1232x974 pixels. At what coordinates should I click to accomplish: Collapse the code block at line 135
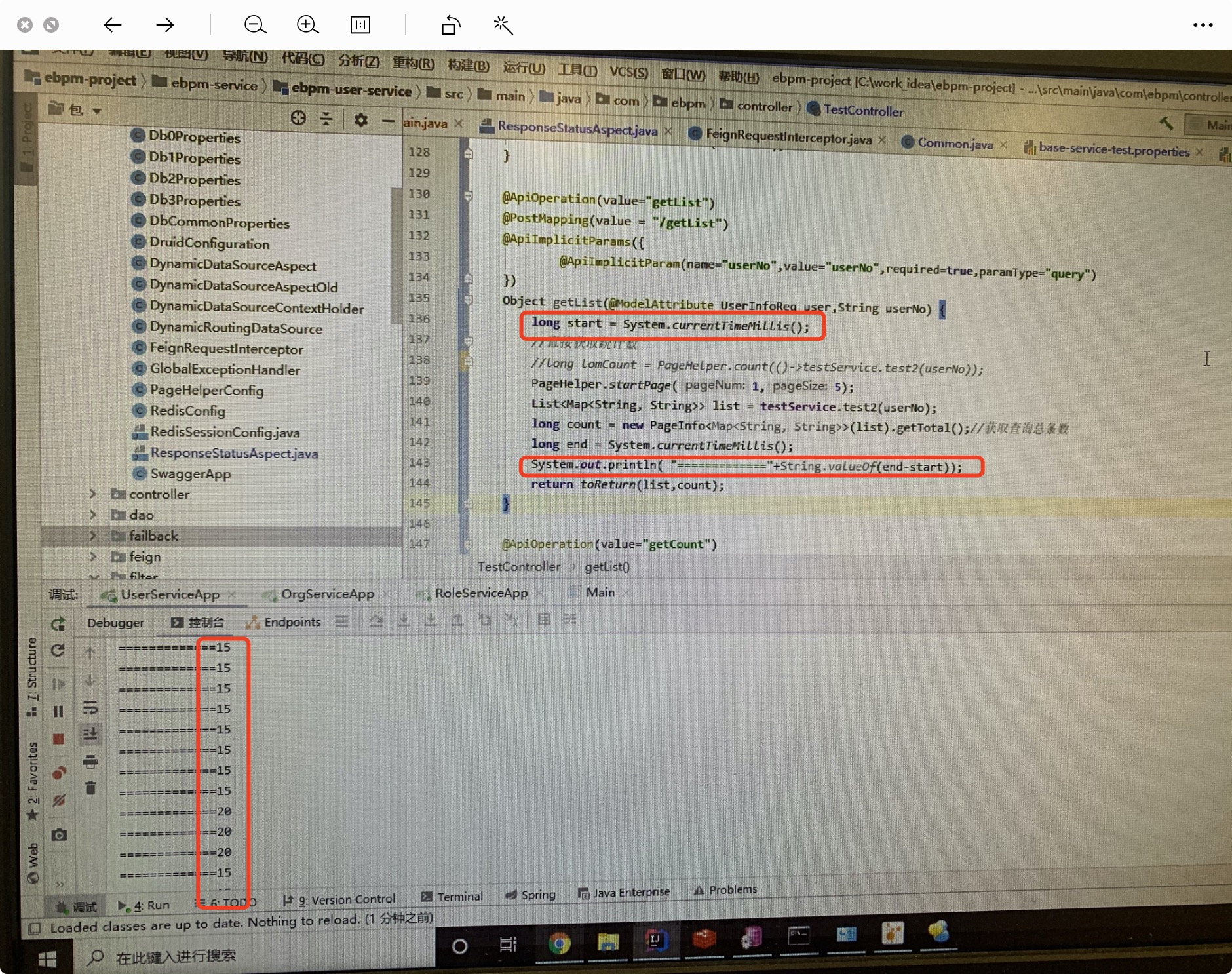point(468,300)
